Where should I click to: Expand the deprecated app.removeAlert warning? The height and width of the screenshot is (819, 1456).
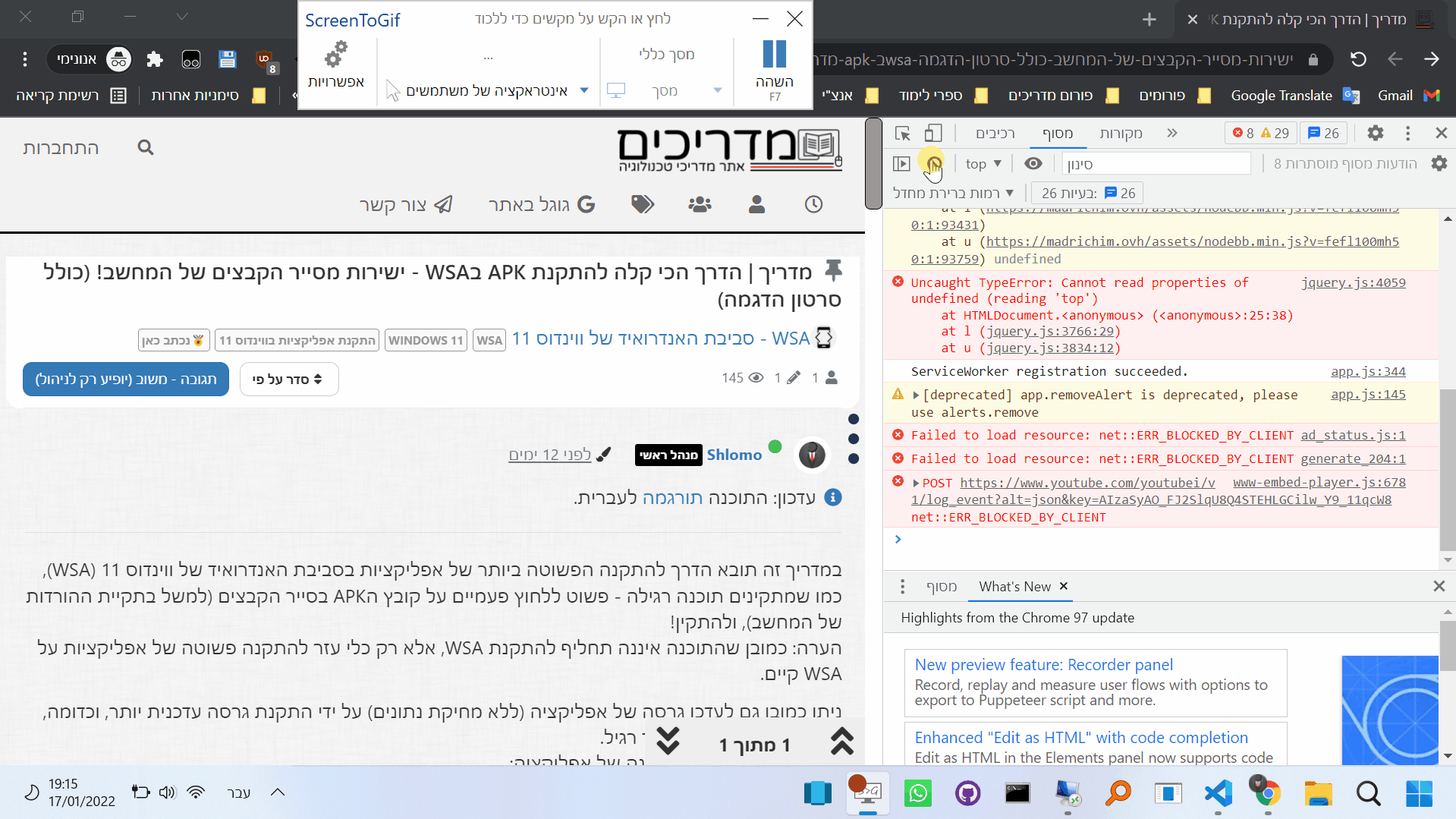pyautogui.click(x=916, y=395)
